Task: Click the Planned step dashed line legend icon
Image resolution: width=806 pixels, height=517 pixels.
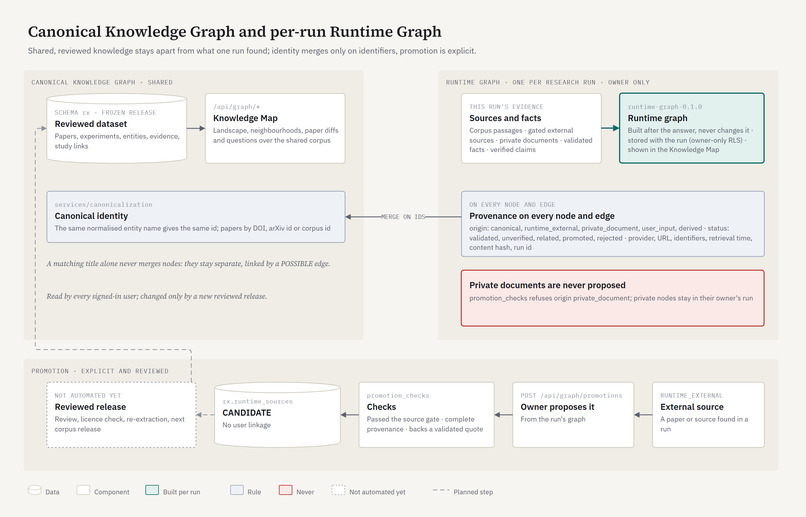Action: 441,490
